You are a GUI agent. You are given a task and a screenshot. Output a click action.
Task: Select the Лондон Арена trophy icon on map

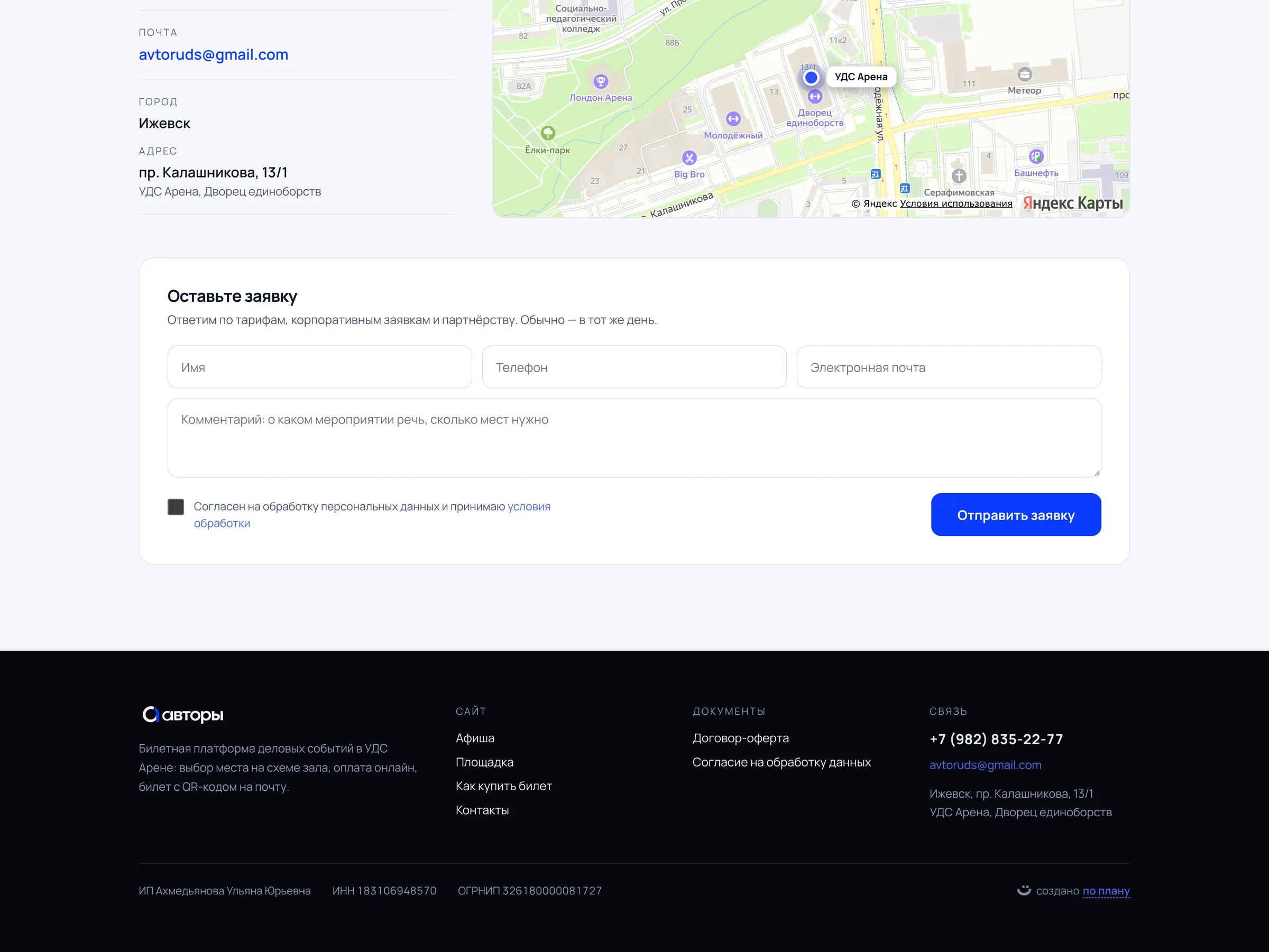pos(601,81)
